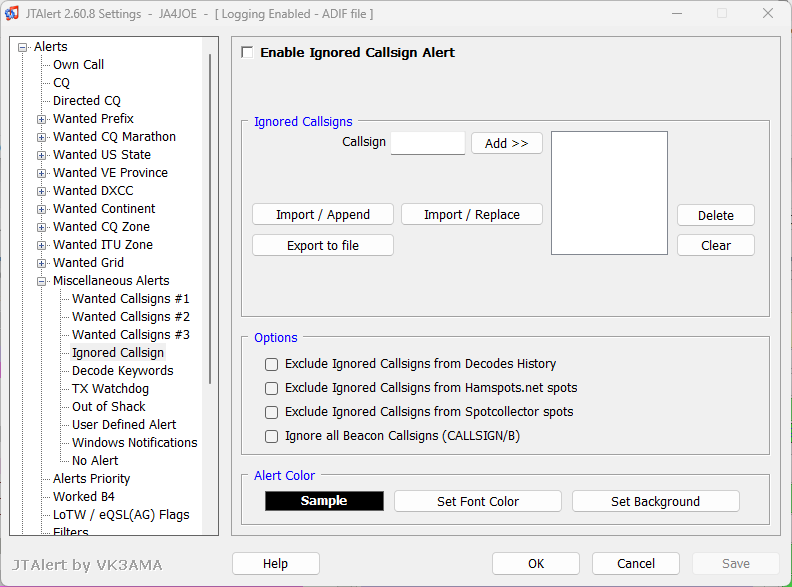This screenshot has height=587, width=792.
Task: Click the settings tree vertical scrollbar
Action: 210,218
